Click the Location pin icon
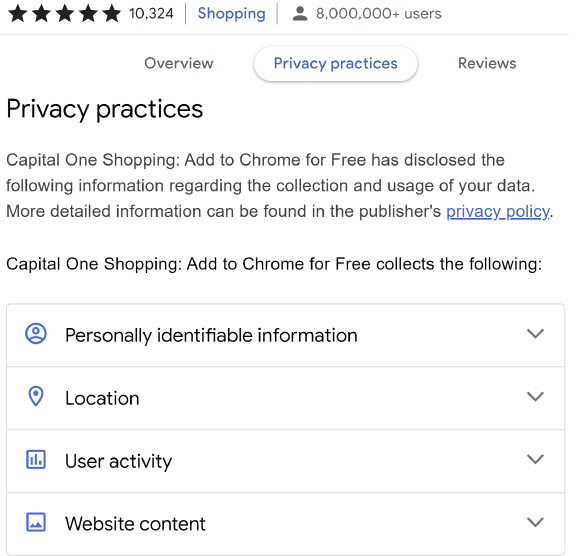This screenshot has width=576, height=556. 36,396
